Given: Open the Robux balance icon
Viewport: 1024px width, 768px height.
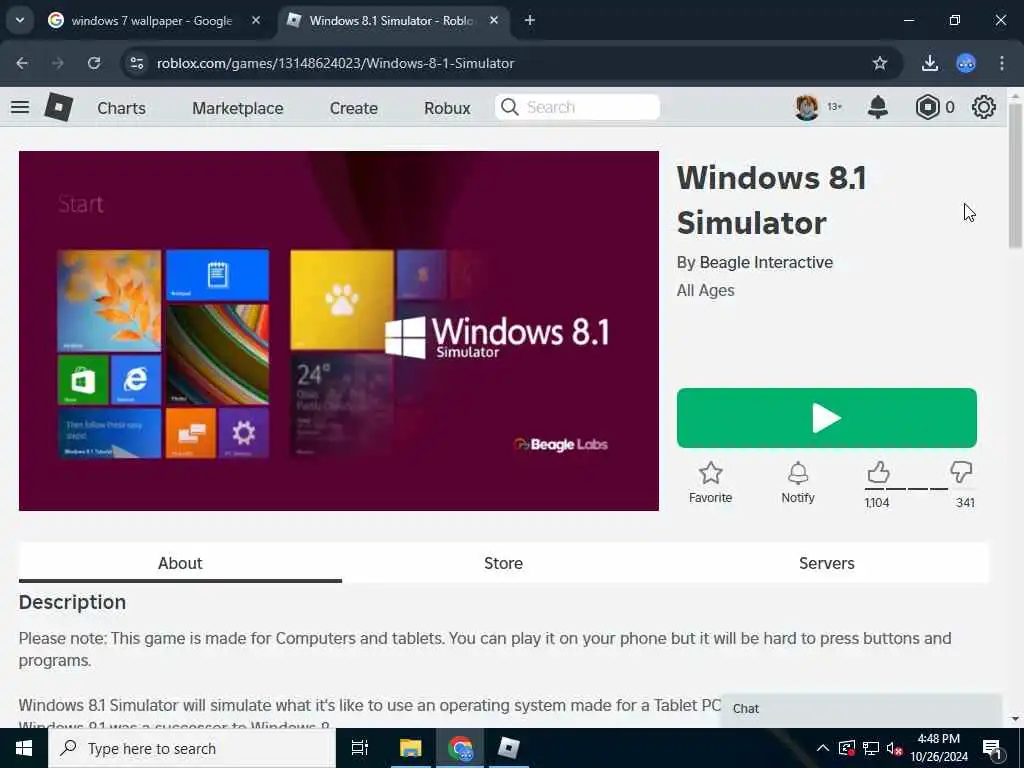Looking at the screenshot, I should [927, 107].
